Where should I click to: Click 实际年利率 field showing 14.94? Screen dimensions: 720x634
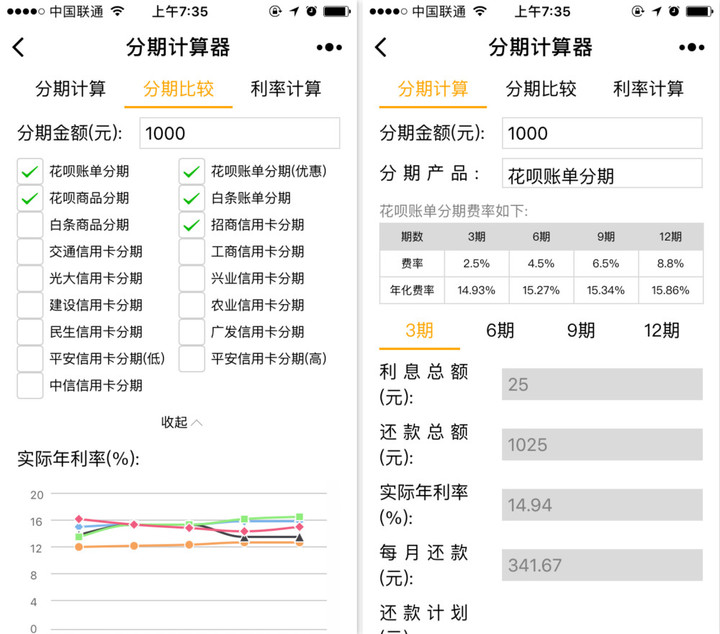coord(602,505)
